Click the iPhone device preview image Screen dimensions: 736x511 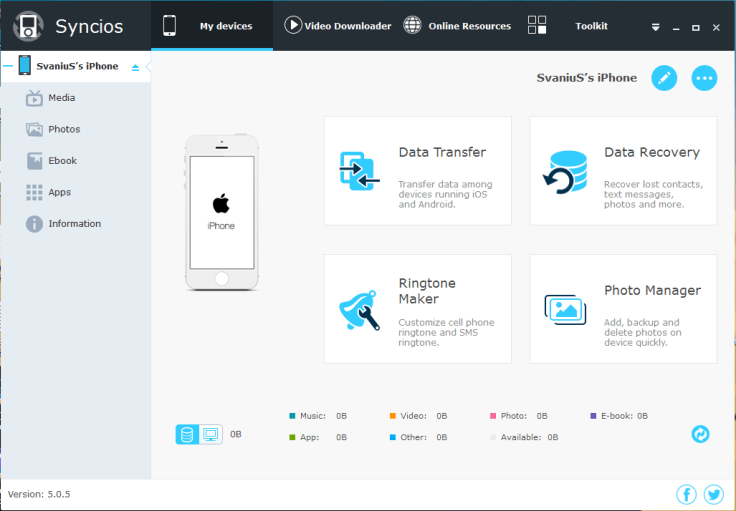point(221,212)
